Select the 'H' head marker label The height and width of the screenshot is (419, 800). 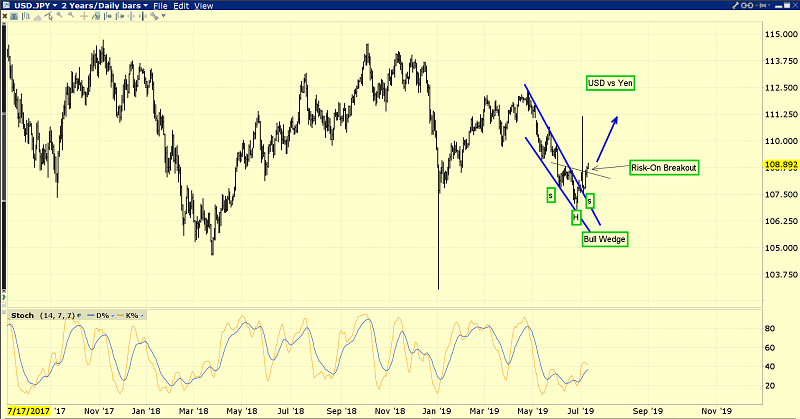(x=575, y=217)
